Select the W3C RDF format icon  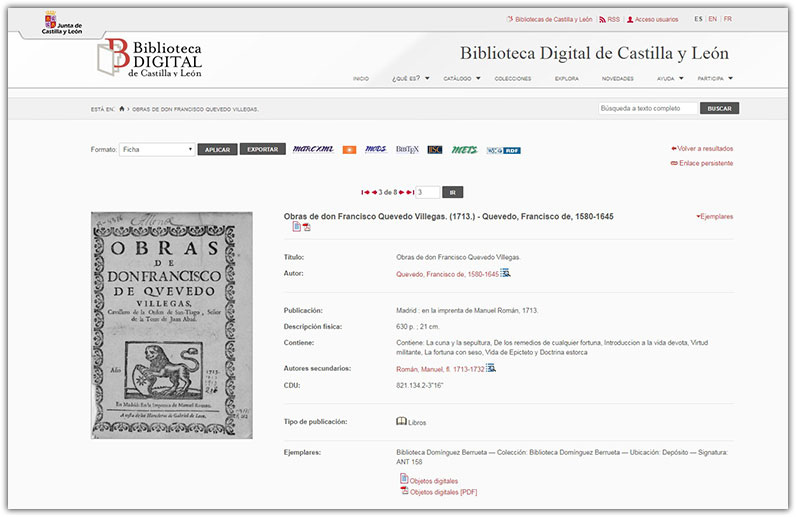click(x=504, y=150)
